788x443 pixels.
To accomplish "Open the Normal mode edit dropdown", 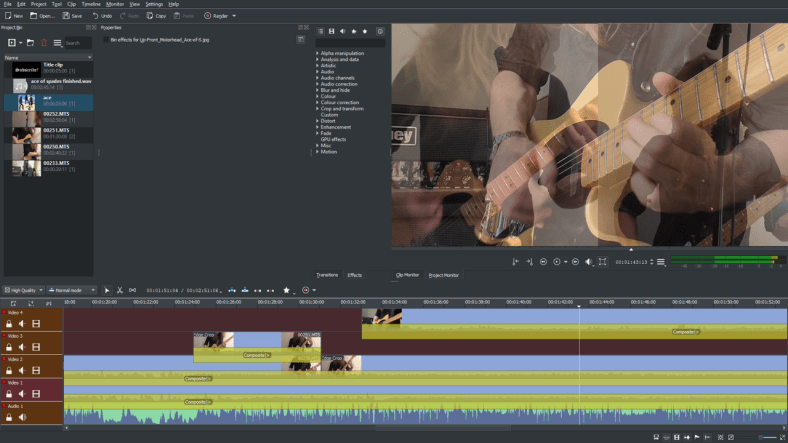I will coord(71,290).
